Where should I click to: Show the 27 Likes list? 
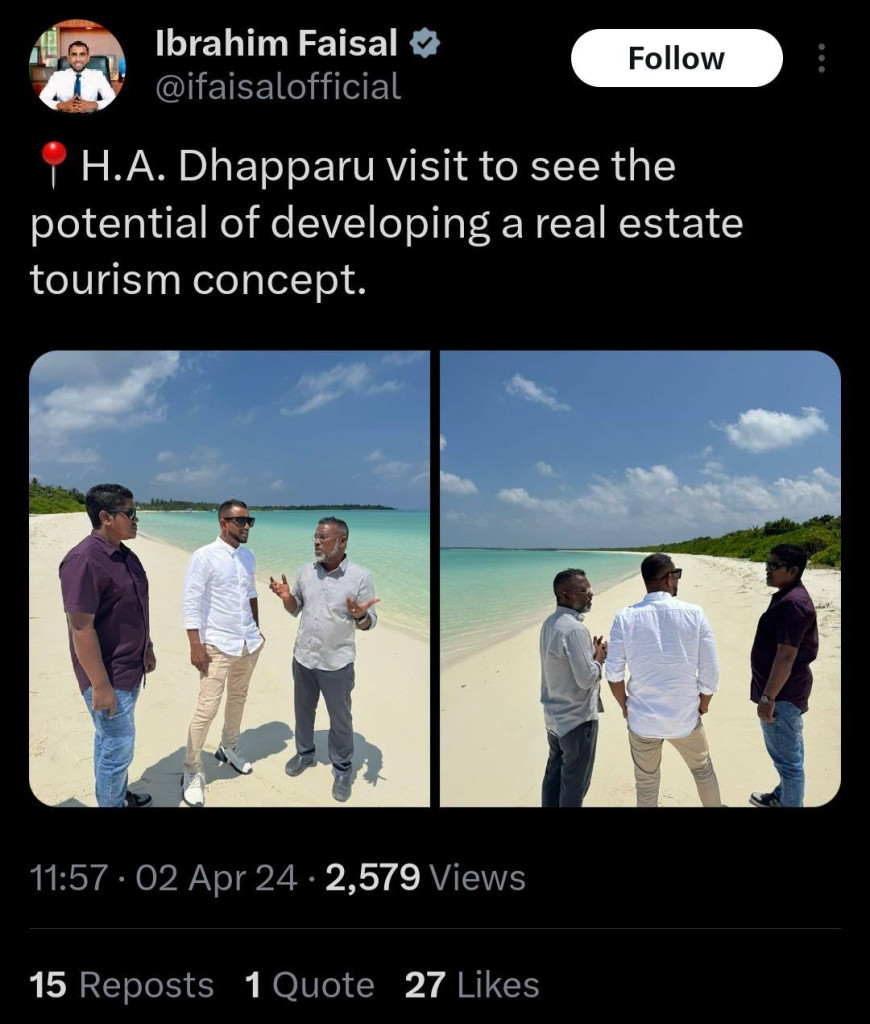click(x=472, y=985)
